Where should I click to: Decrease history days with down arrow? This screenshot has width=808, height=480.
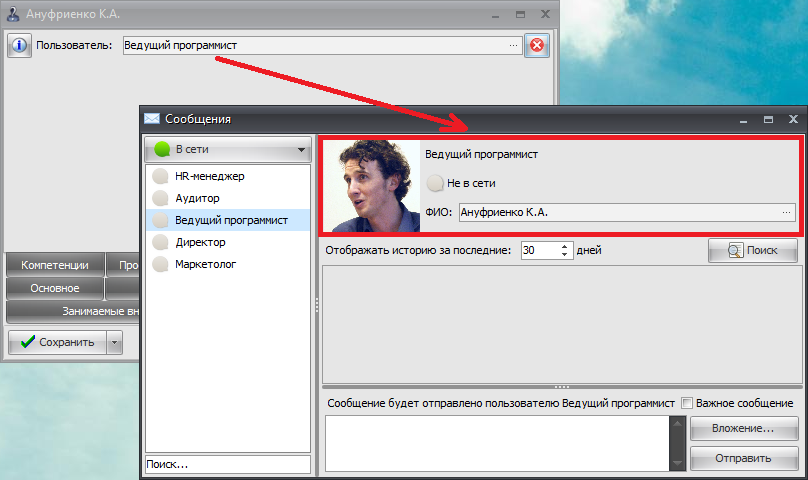[x=565, y=255]
